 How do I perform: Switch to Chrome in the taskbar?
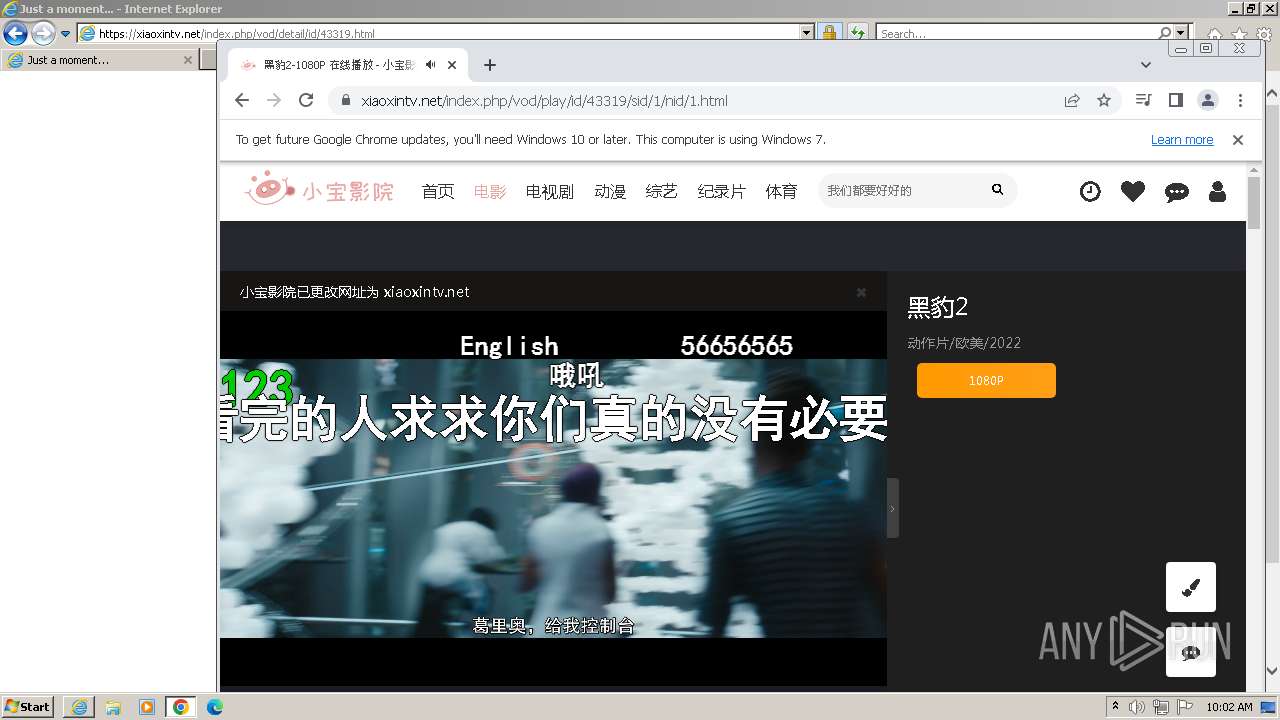(181, 707)
